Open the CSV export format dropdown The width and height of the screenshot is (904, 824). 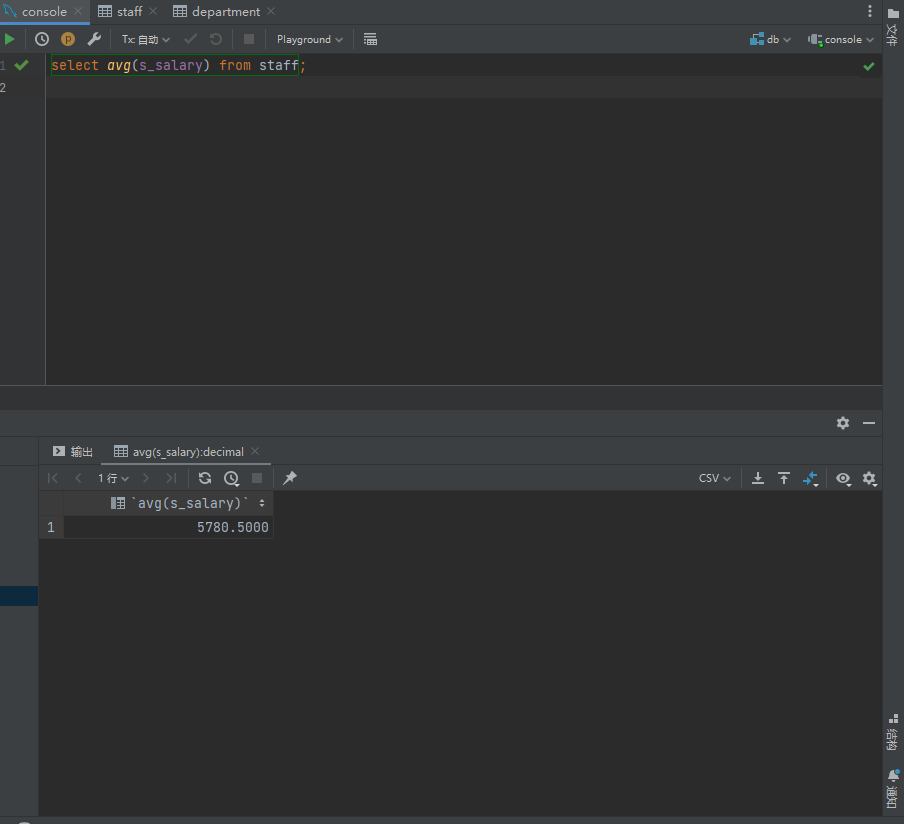714,478
